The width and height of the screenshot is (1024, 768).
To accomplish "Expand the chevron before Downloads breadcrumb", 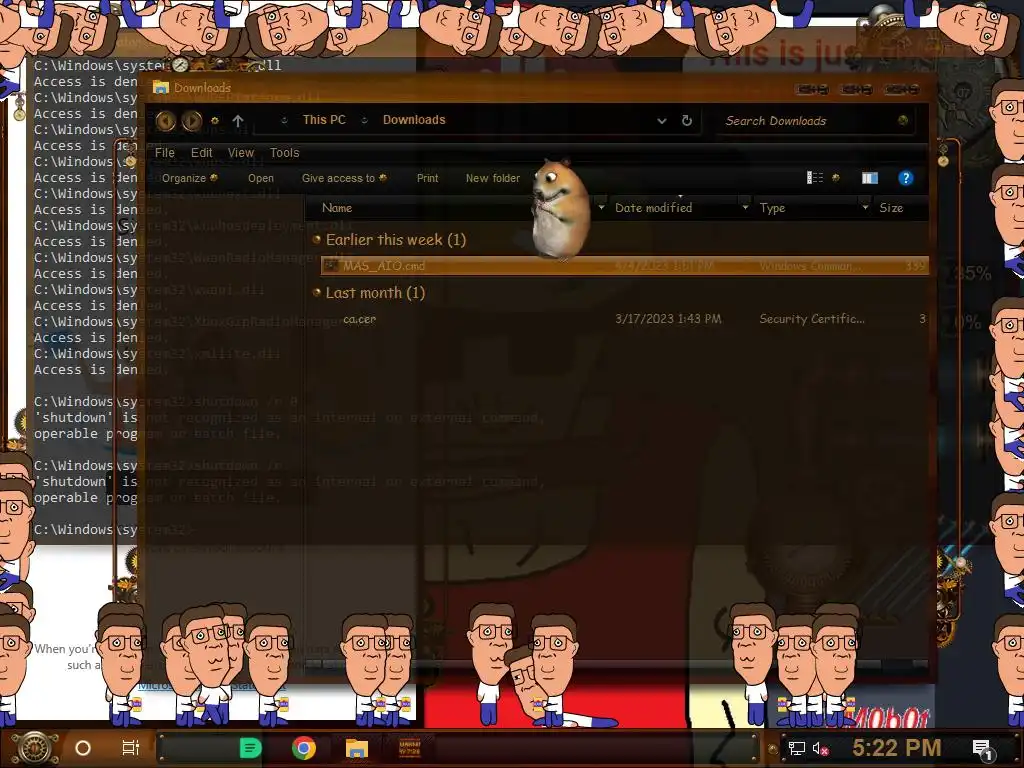I will (x=364, y=120).
